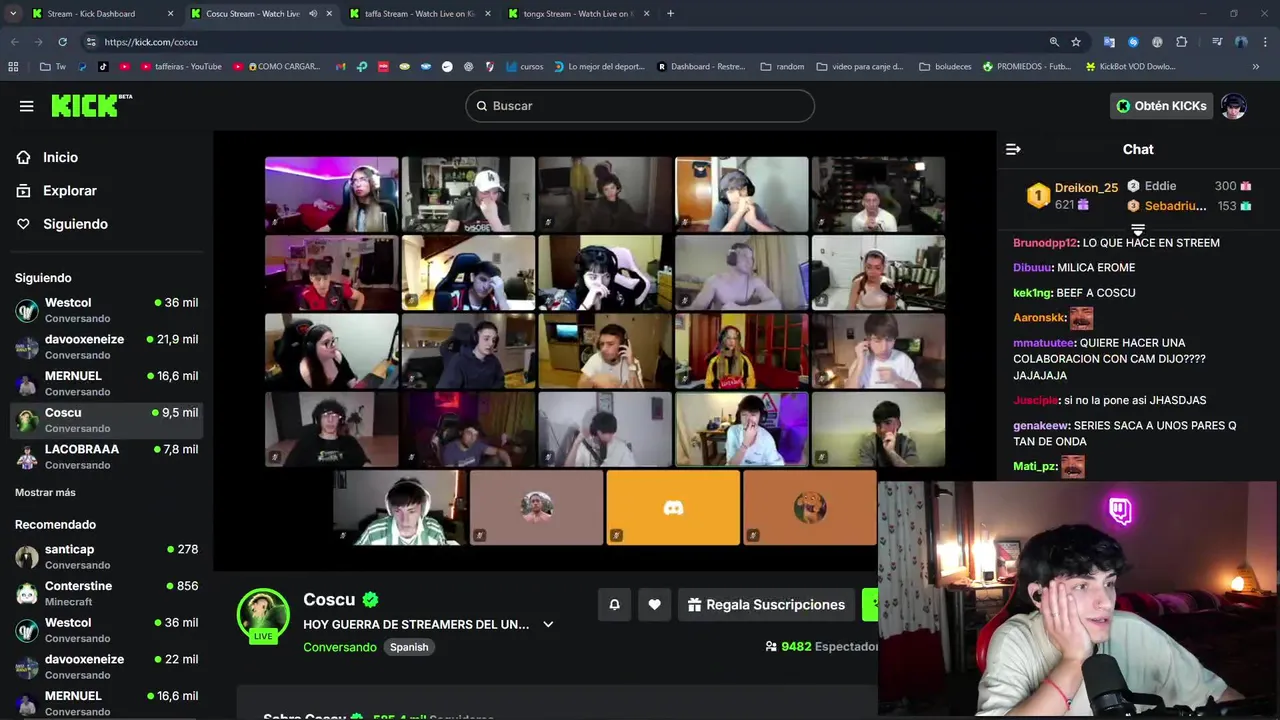The image size is (1280, 720).
Task: Click the Spanish language tag
Action: pos(409,647)
